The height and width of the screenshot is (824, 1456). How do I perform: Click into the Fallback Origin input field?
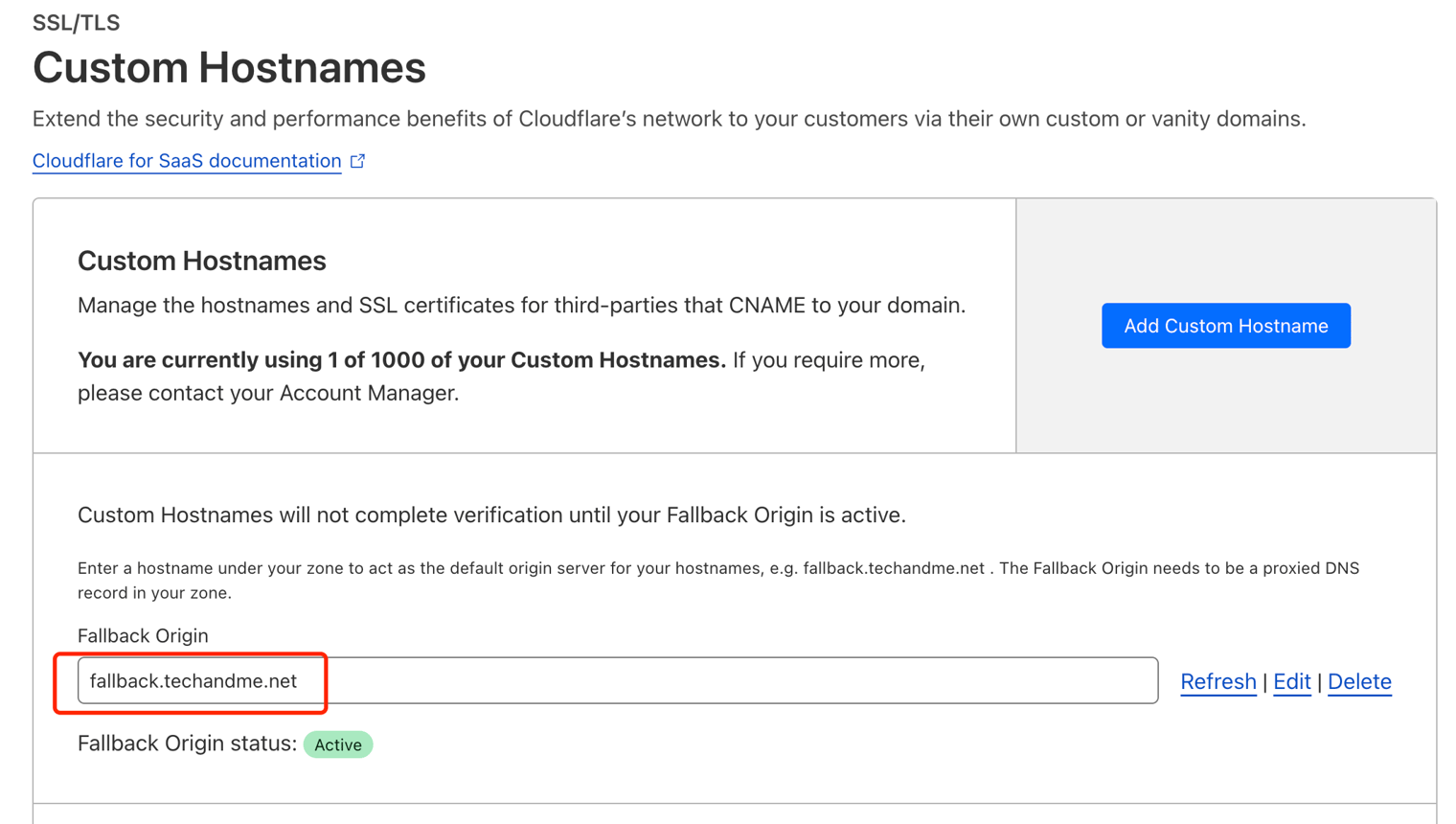point(617,680)
